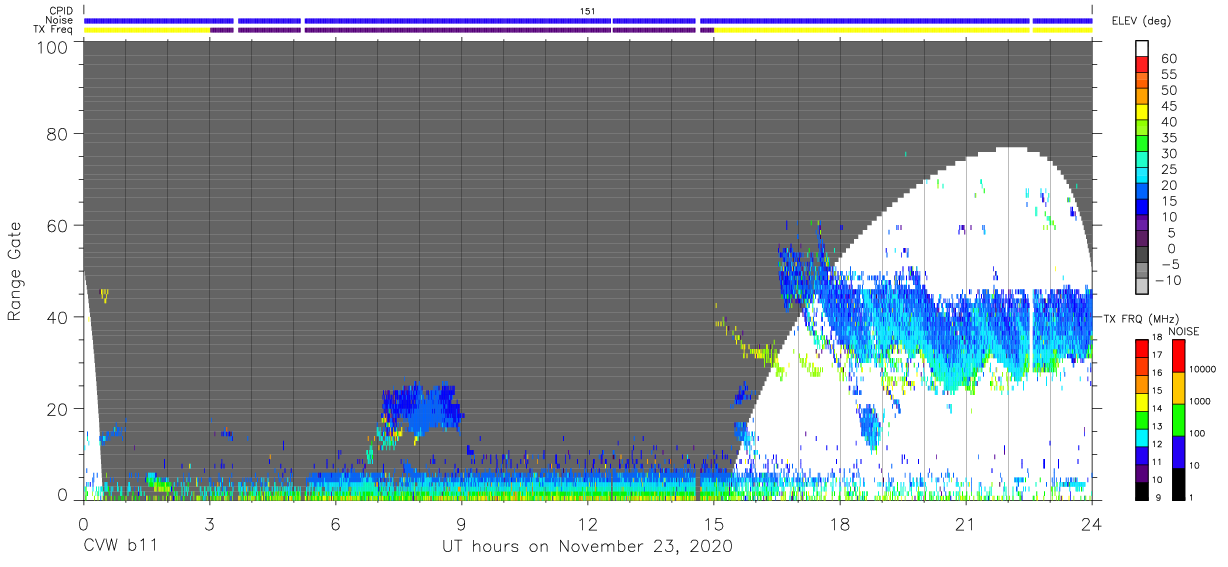Click the UT hours axis tick '15'
The width and height of the screenshot is (1228, 567).
coord(714,524)
